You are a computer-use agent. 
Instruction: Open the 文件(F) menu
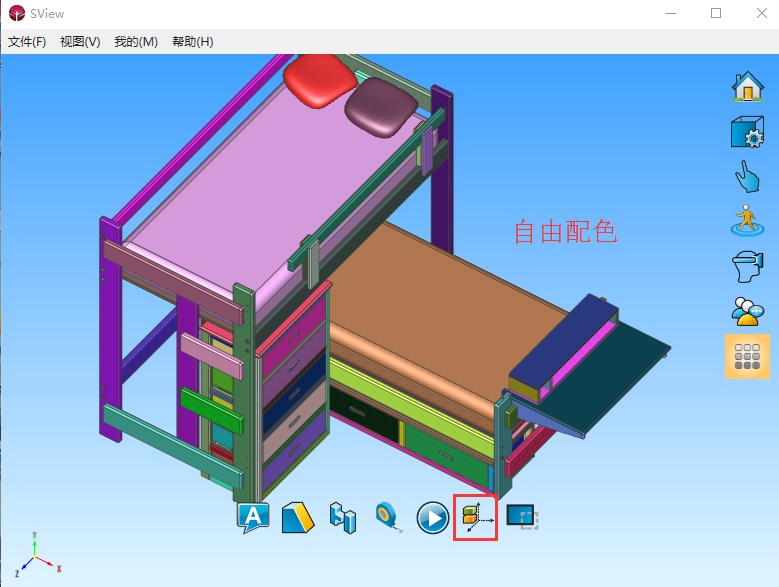click(x=27, y=42)
